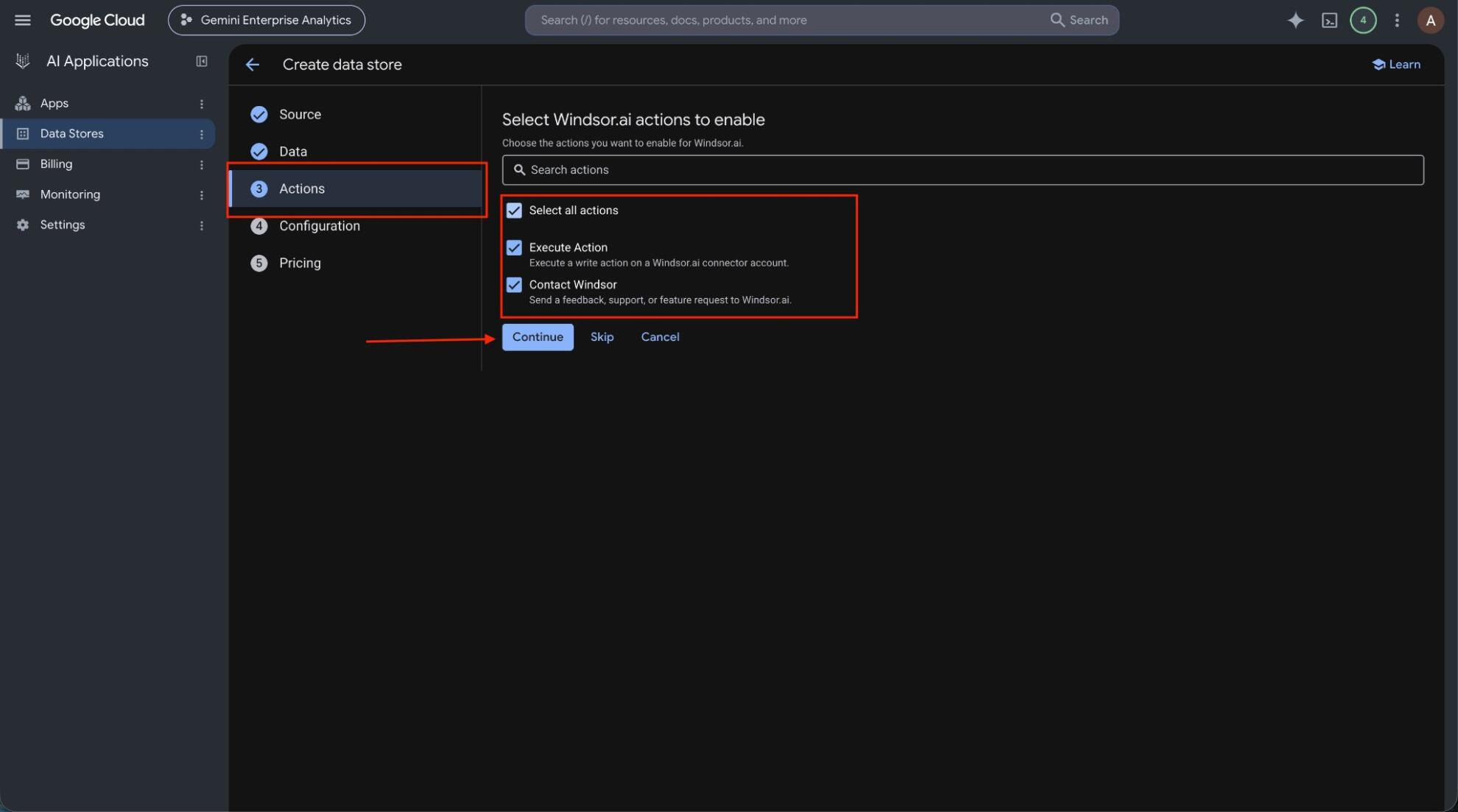The image size is (1458, 812).
Task: Click the step 5 number badge
Action: [258, 263]
